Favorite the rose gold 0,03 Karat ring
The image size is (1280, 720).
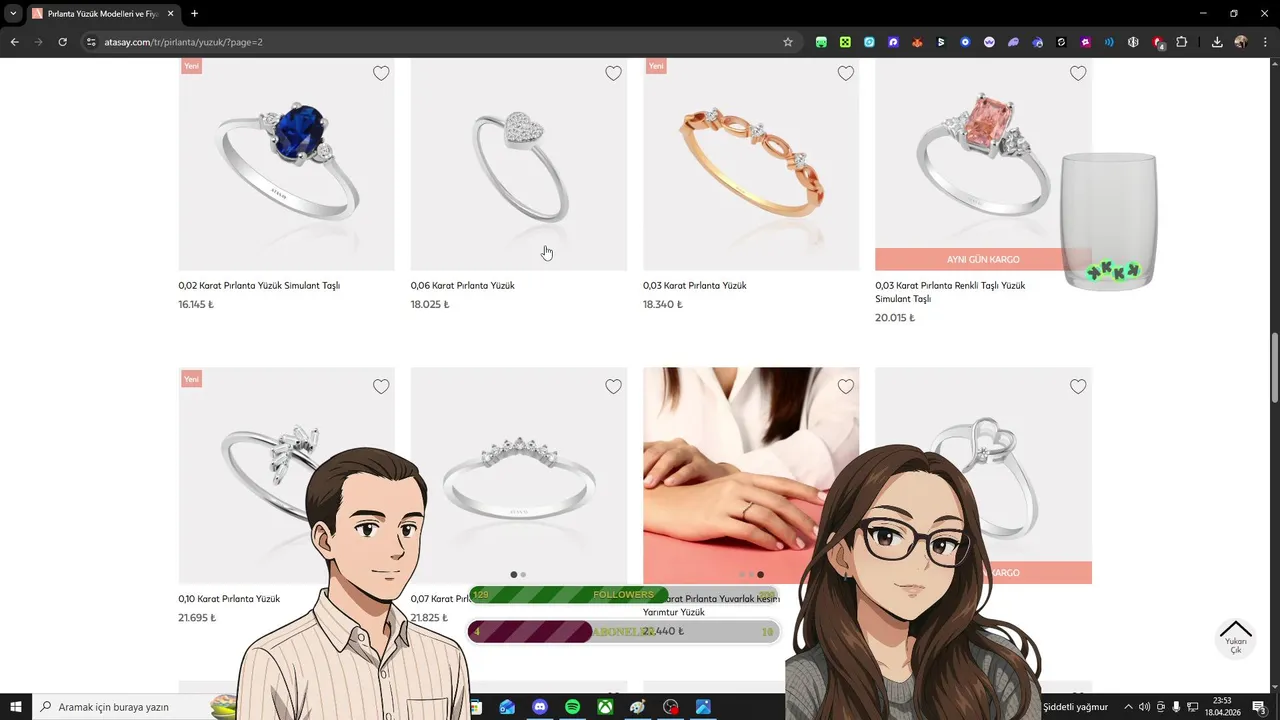coord(846,73)
